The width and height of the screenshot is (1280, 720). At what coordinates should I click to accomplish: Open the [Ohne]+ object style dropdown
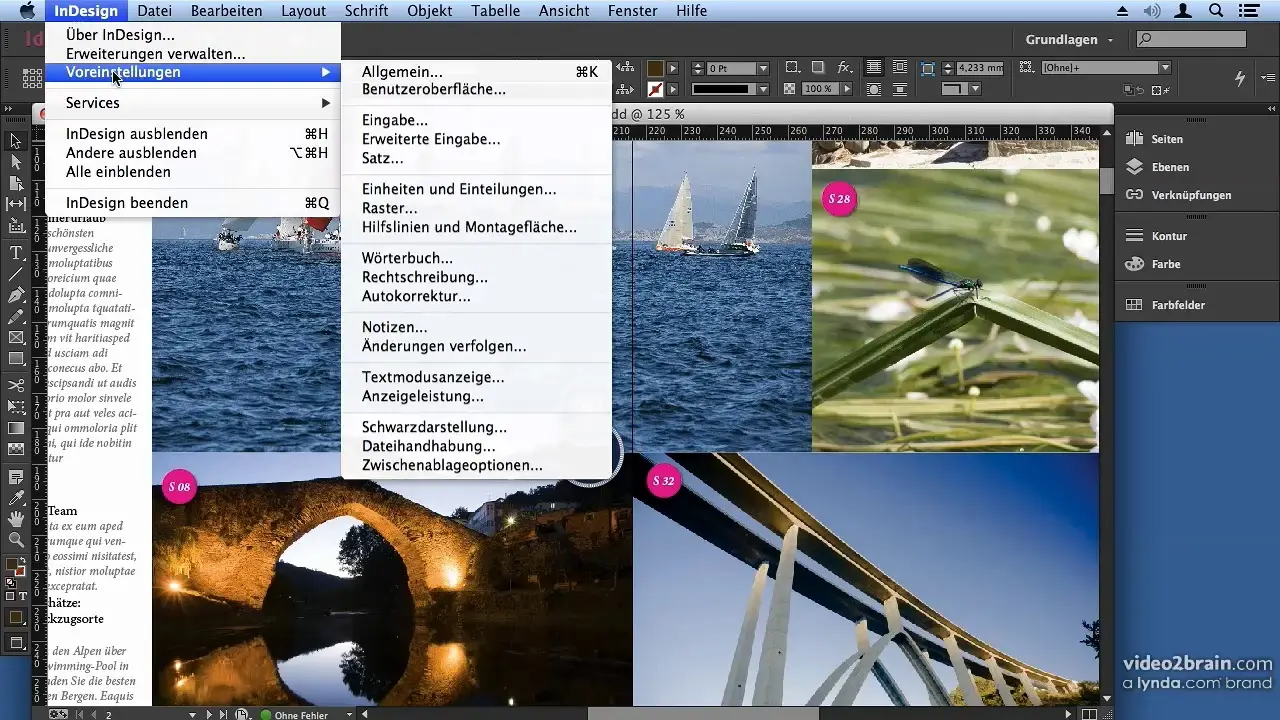[x=1165, y=68]
